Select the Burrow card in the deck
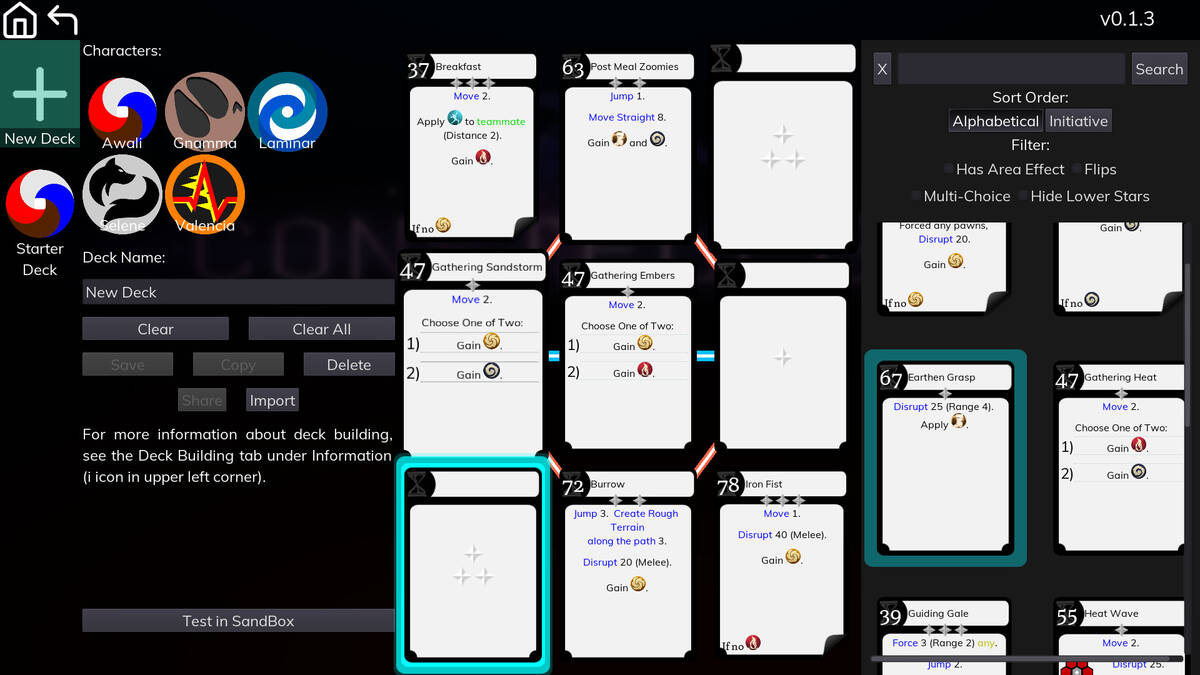1200x675 pixels. 627,566
